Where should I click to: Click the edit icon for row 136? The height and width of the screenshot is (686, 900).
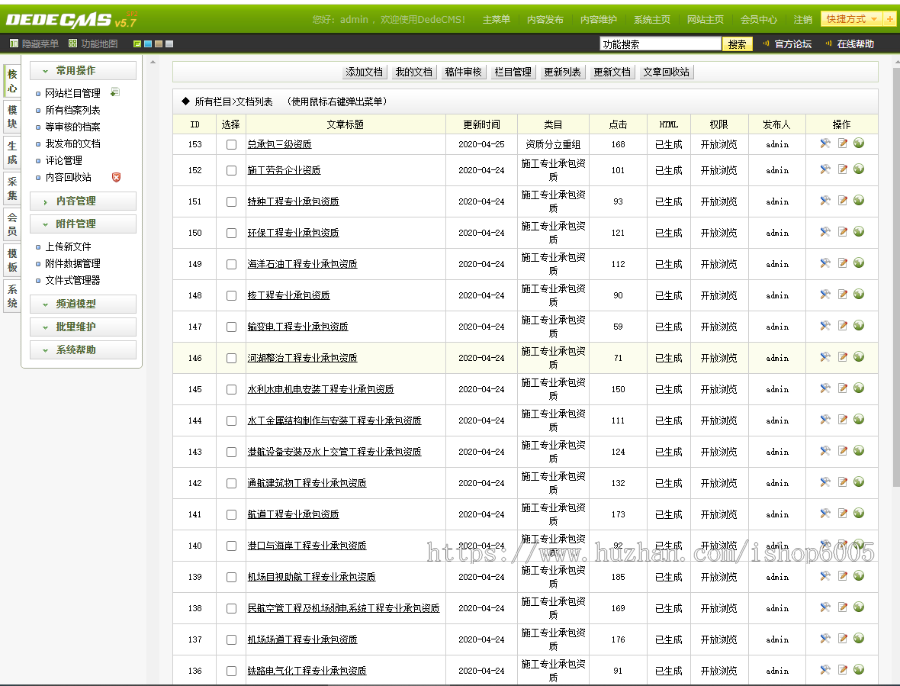click(842, 669)
